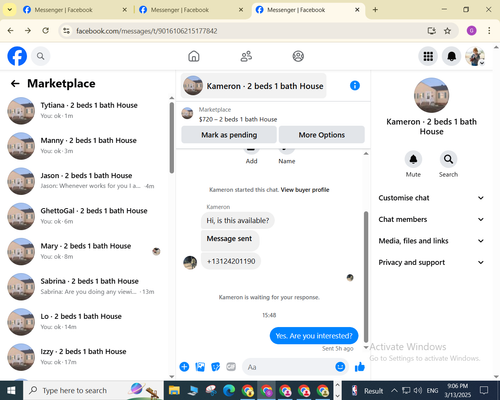
Task: Open the Friends icon in top bar
Action: click(x=246, y=56)
